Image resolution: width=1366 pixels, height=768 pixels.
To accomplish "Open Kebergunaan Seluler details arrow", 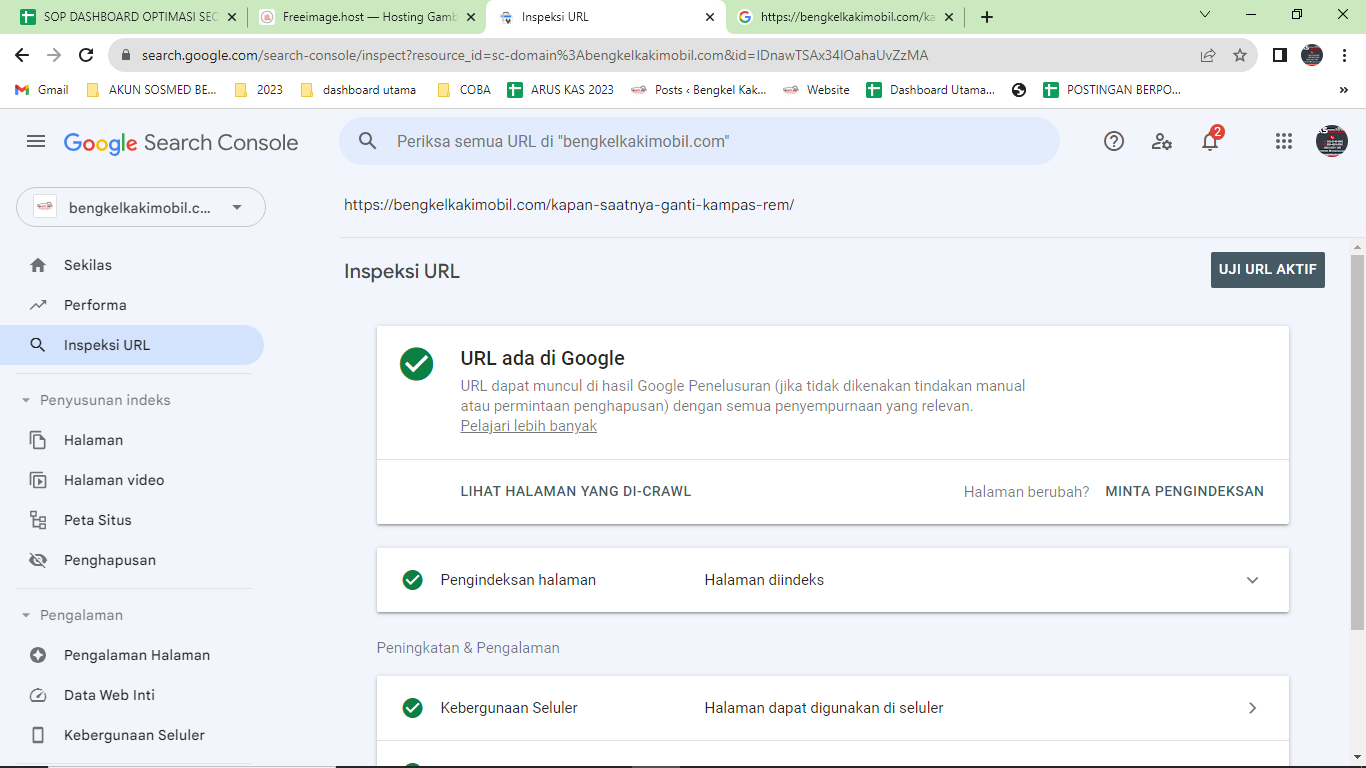I will pyautogui.click(x=1252, y=708).
